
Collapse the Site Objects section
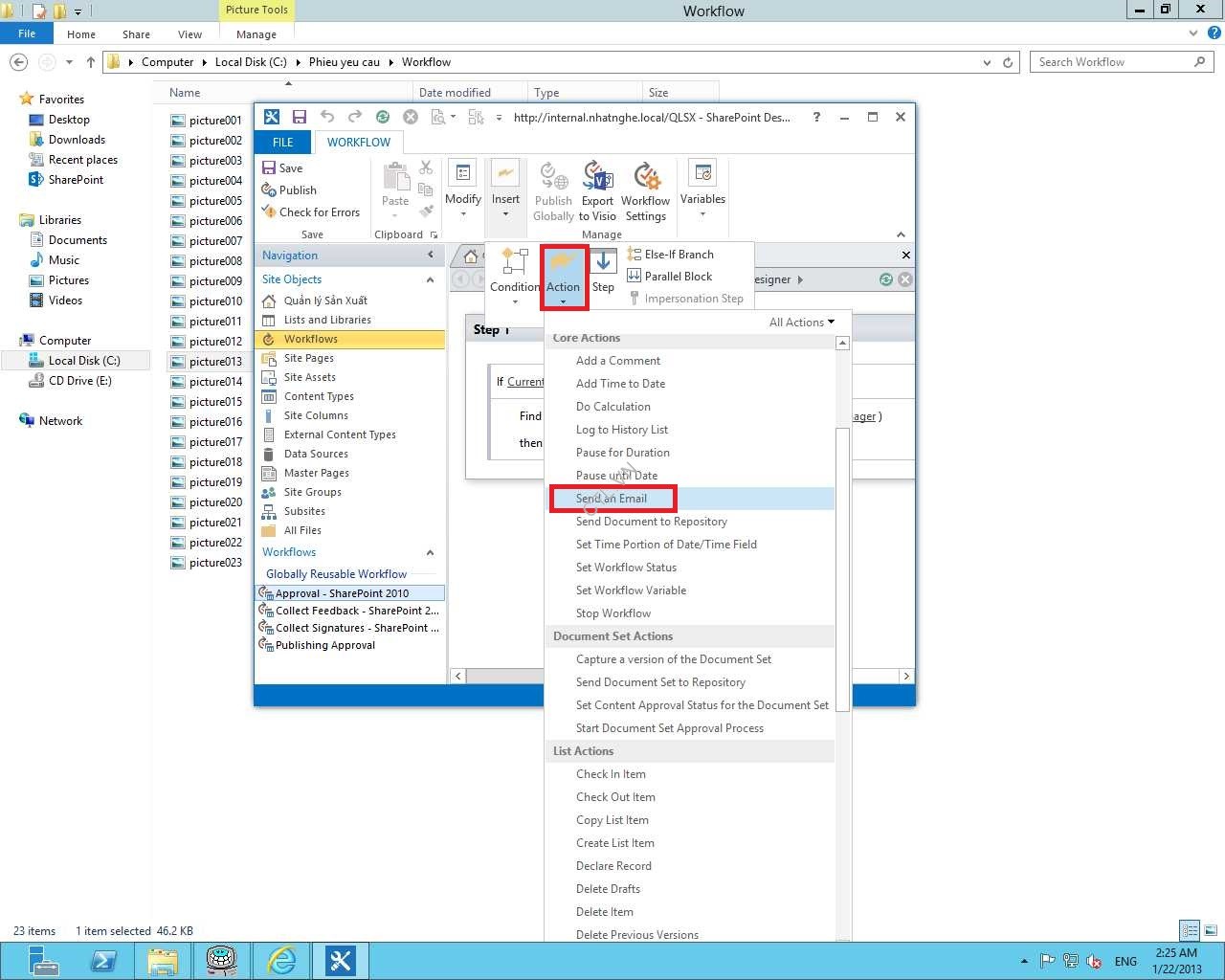430,279
